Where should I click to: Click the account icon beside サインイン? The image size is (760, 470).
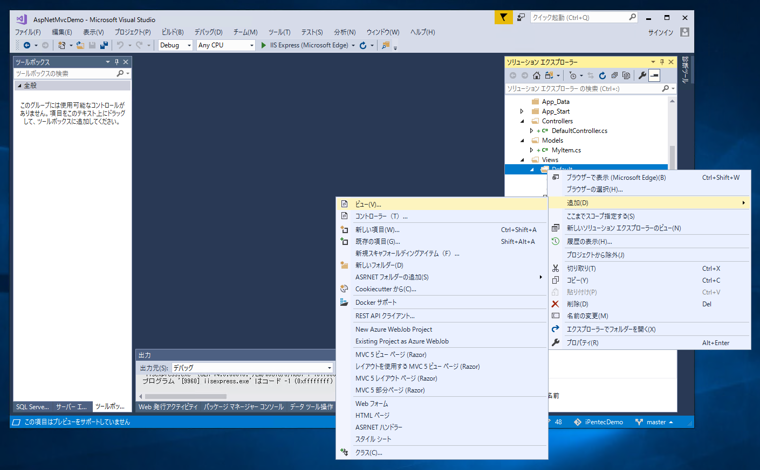point(684,32)
